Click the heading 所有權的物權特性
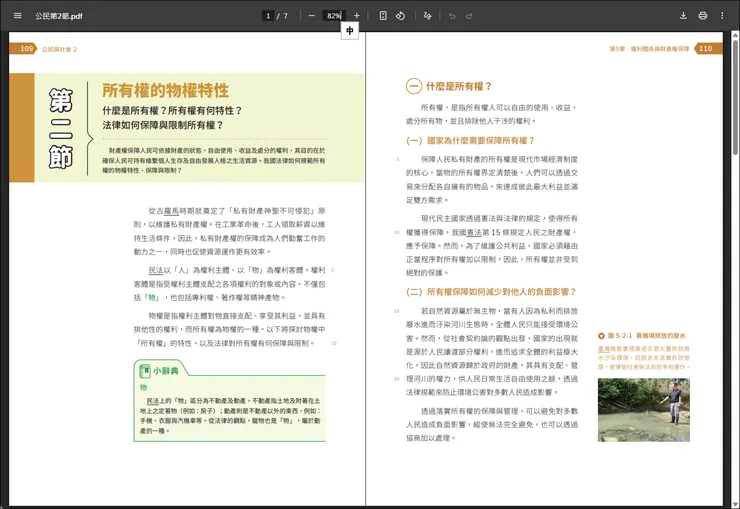The image size is (740, 509). [166, 90]
